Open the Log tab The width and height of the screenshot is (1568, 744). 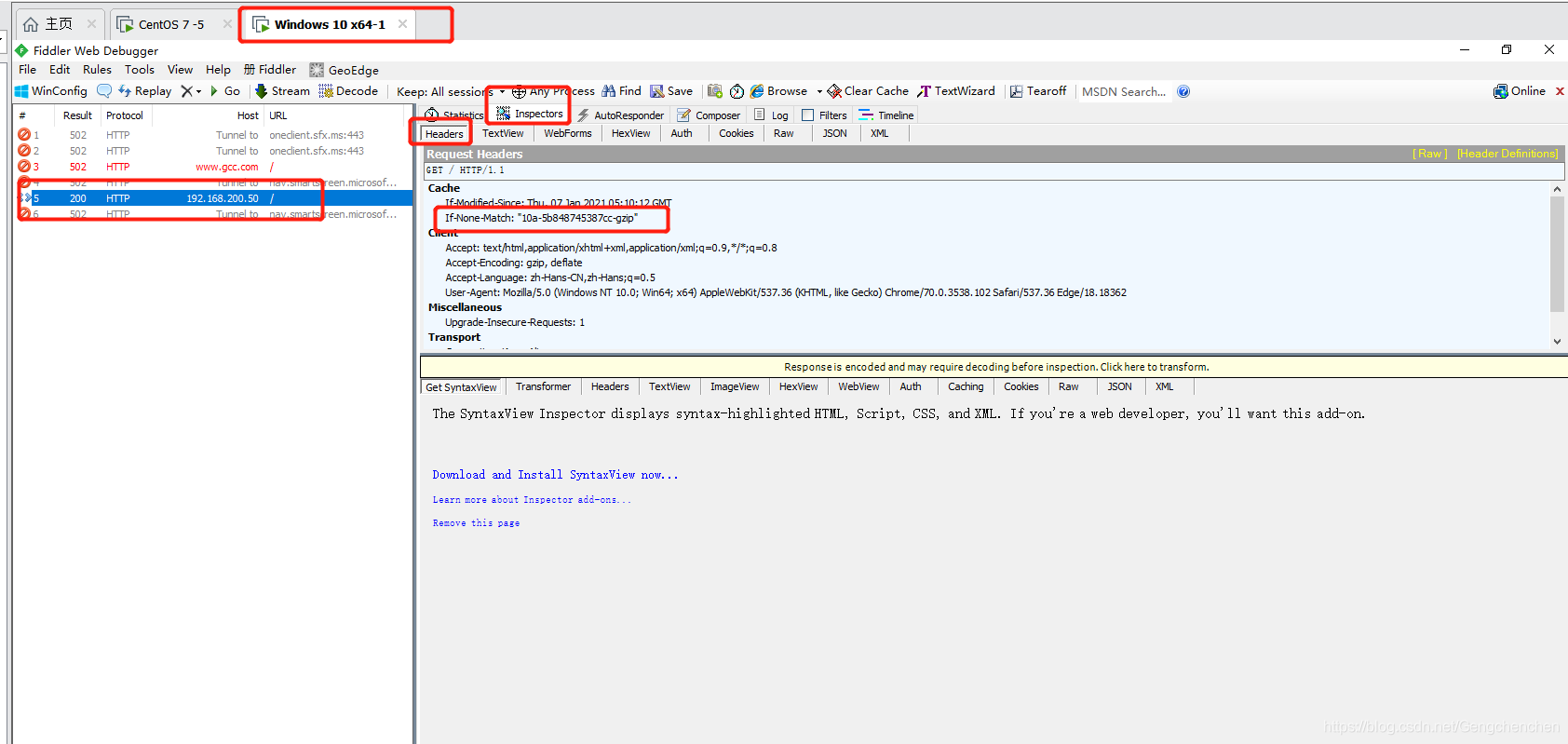point(772,115)
